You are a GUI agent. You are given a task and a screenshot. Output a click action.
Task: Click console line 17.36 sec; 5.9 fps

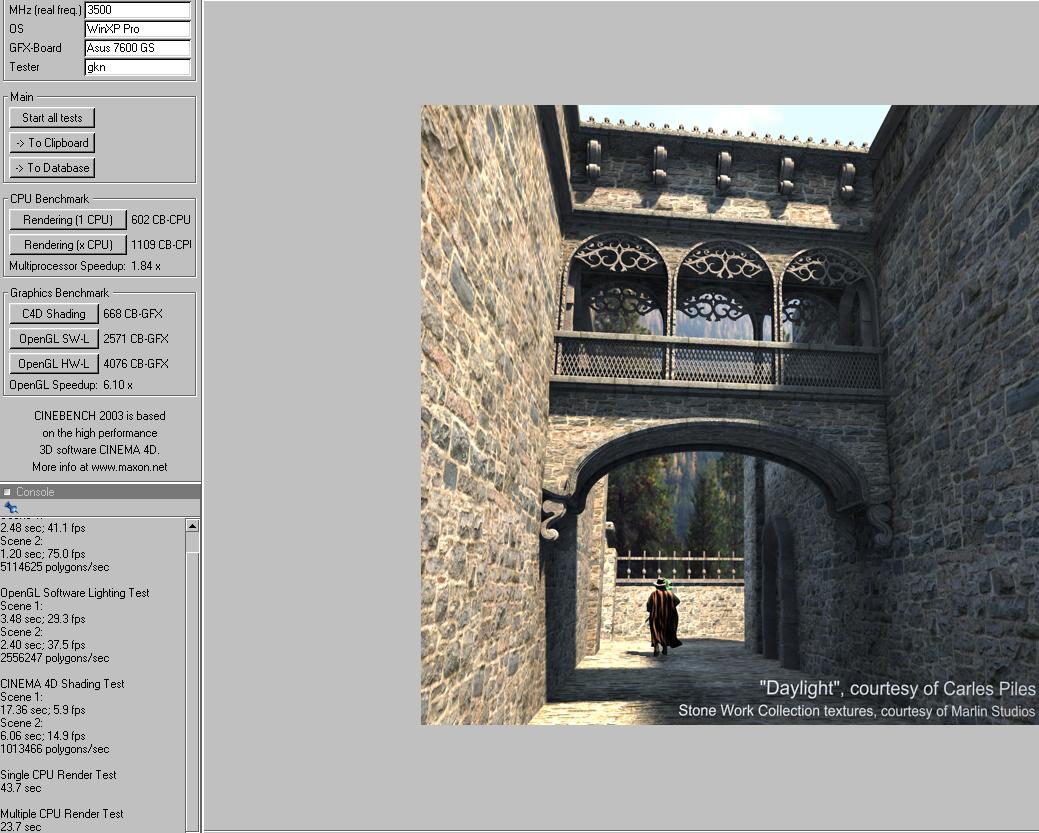click(x=43, y=710)
